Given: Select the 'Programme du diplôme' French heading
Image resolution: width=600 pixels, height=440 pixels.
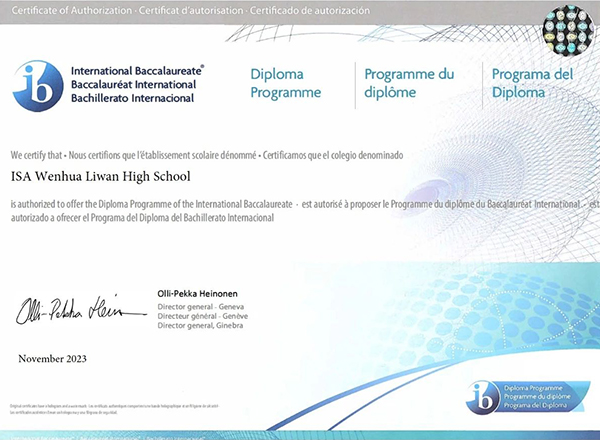Looking at the screenshot, I should coord(409,84).
